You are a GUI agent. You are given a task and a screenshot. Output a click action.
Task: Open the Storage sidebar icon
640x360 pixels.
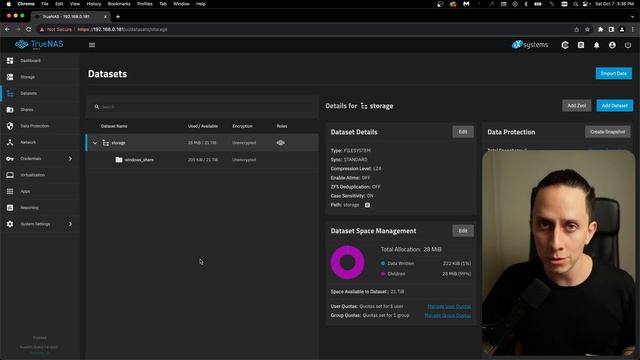pos(10,77)
